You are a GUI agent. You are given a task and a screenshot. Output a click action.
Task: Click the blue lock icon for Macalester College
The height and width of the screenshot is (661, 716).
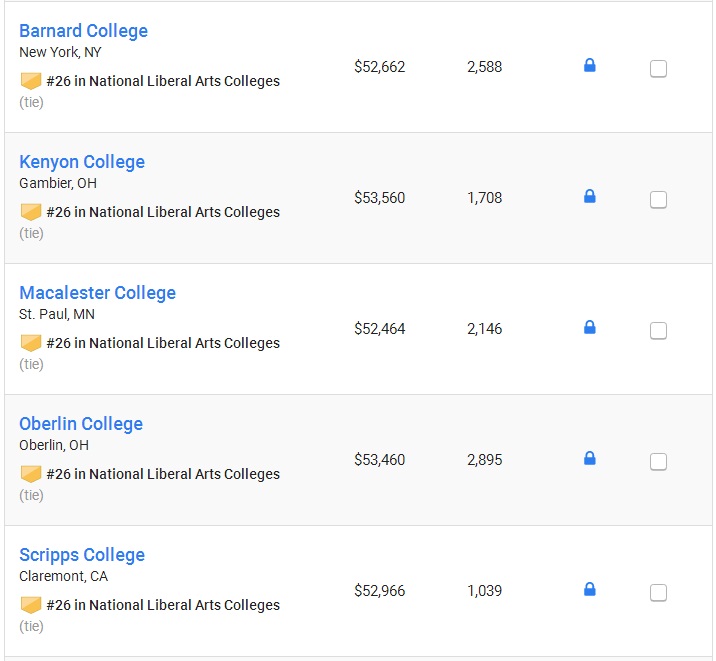(590, 327)
